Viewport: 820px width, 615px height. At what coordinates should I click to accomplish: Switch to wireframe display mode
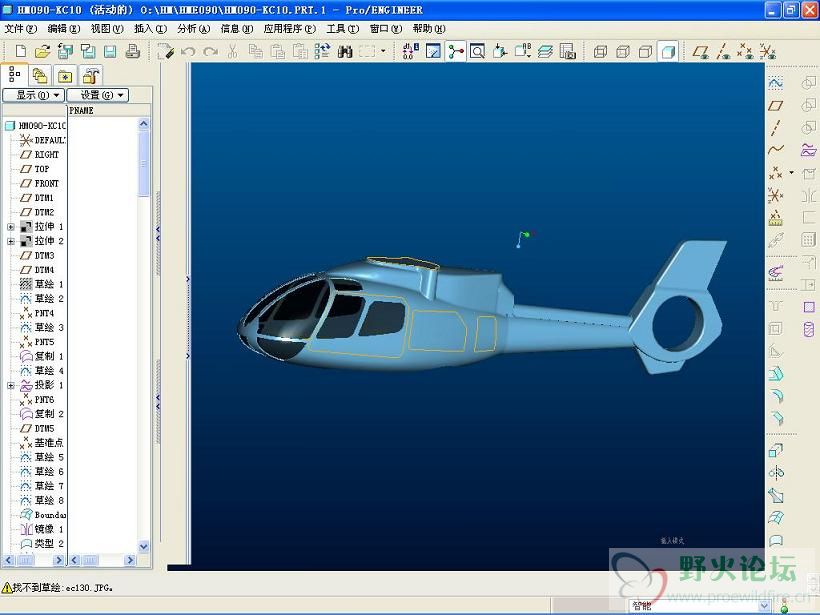[600, 51]
